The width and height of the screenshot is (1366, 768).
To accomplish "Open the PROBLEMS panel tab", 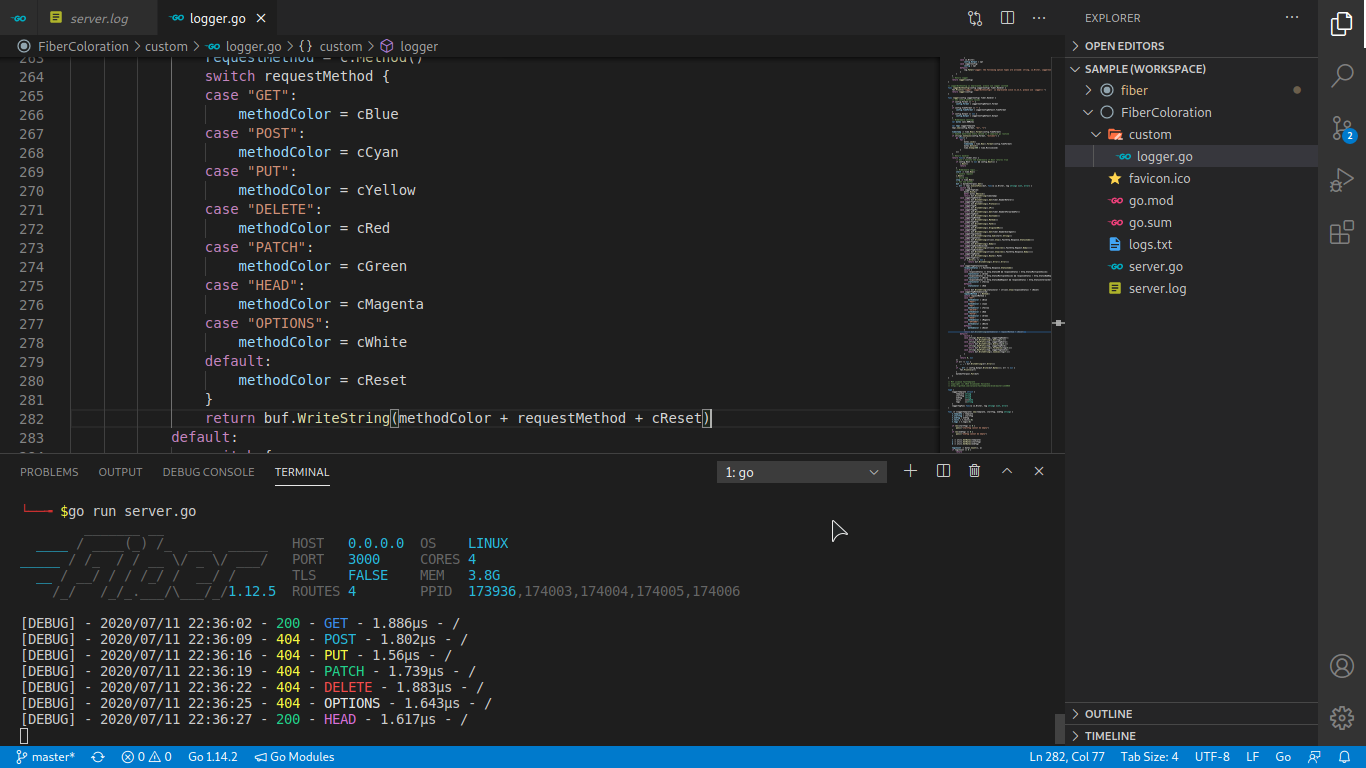I will 49,471.
